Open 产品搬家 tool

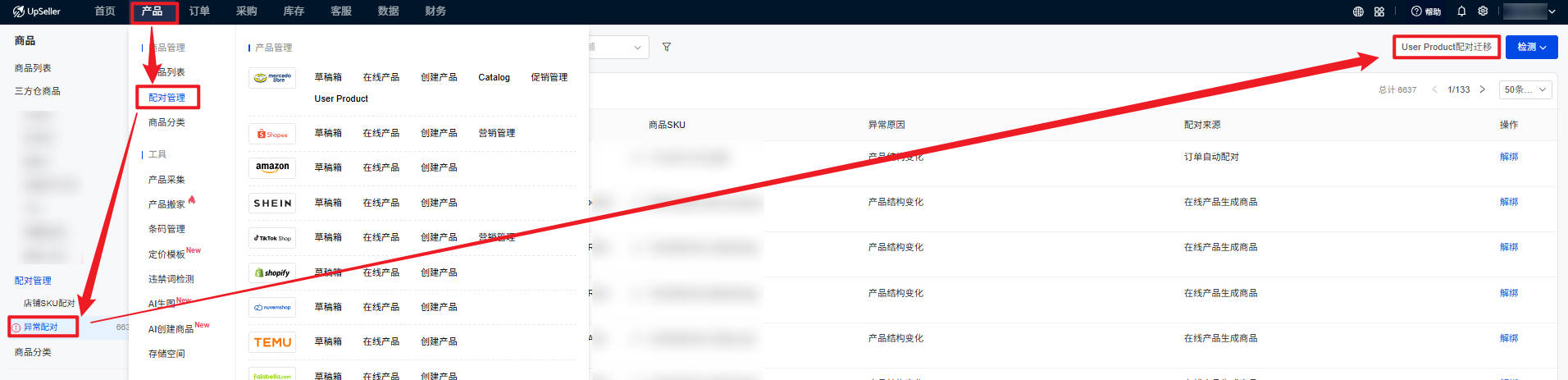point(166,204)
